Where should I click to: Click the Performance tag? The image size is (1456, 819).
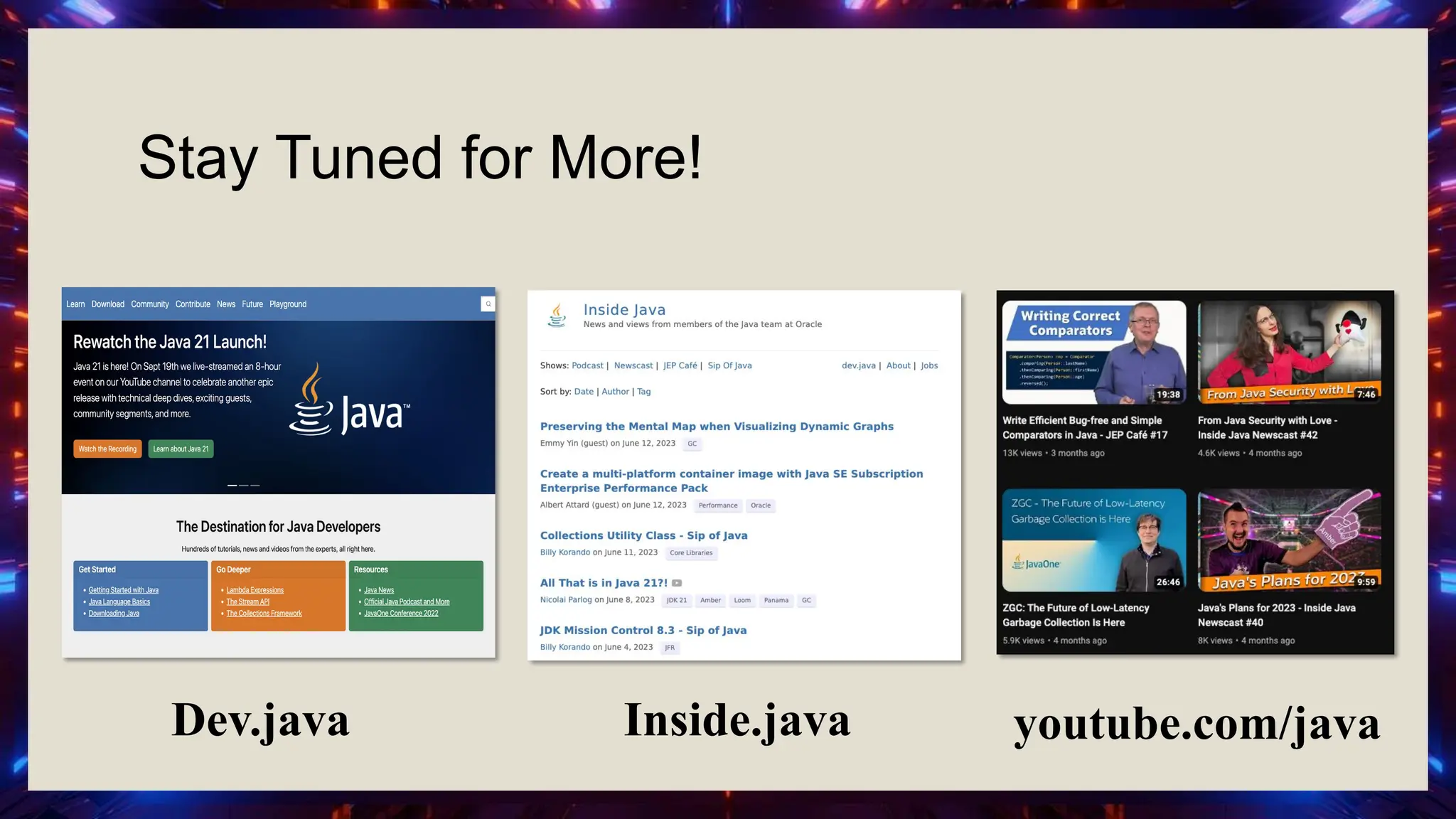pyautogui.click(x=718, y=505)
